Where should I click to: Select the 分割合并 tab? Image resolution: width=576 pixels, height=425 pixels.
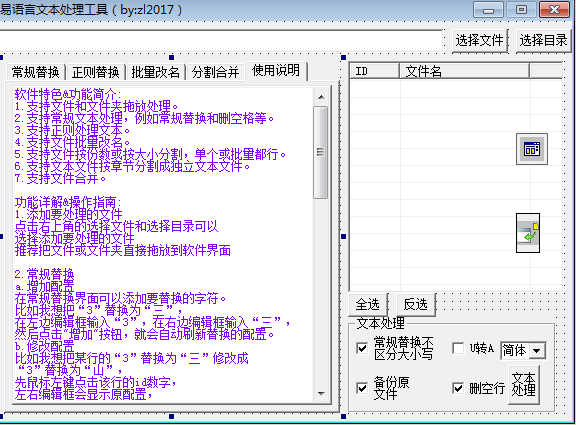[215, 72]
